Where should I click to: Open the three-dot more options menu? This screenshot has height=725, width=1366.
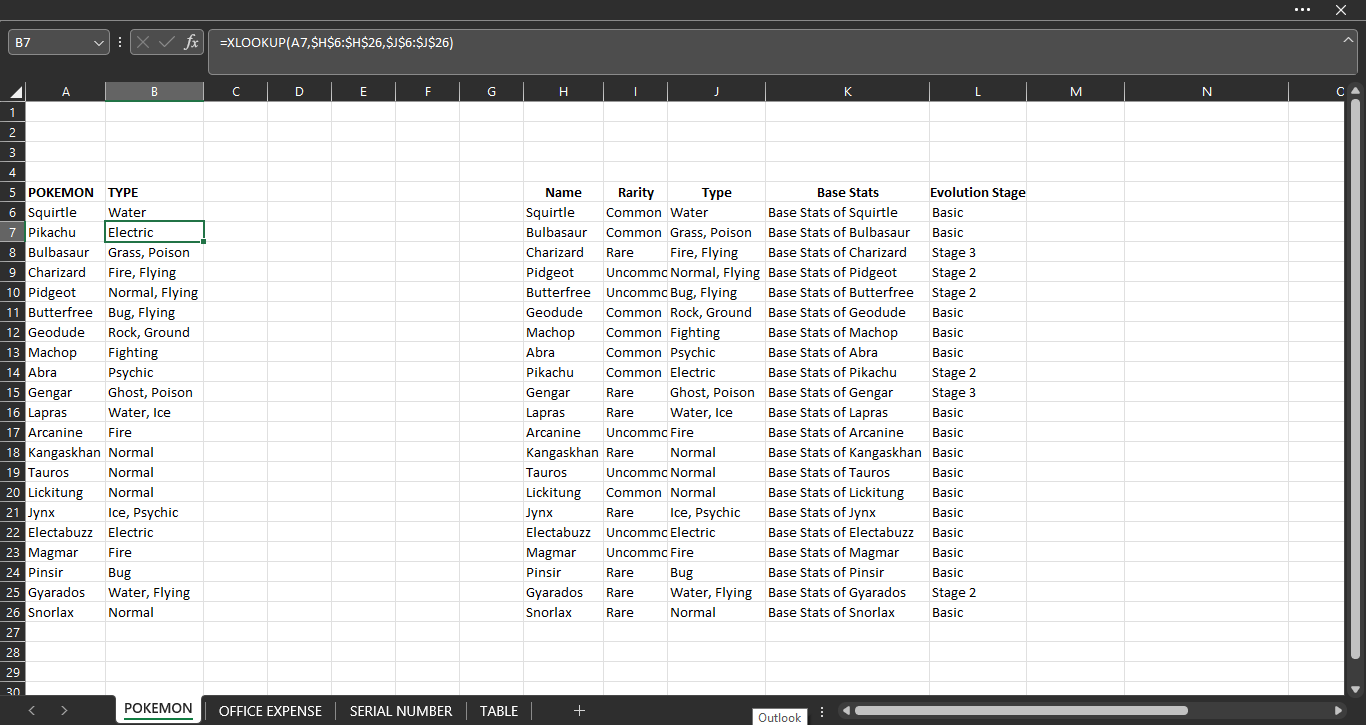pyautogui.click(x=1302, y=9)
